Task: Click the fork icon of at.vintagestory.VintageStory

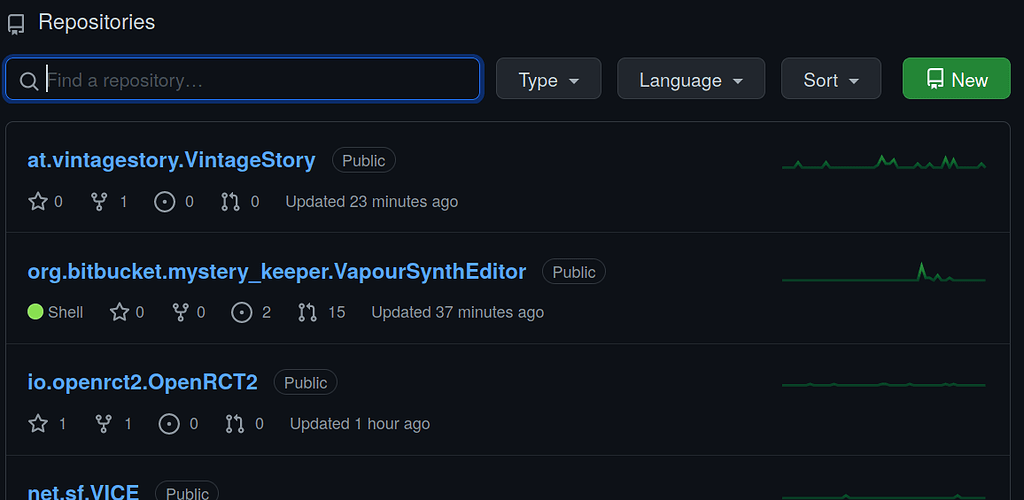Action: (99, 202)
